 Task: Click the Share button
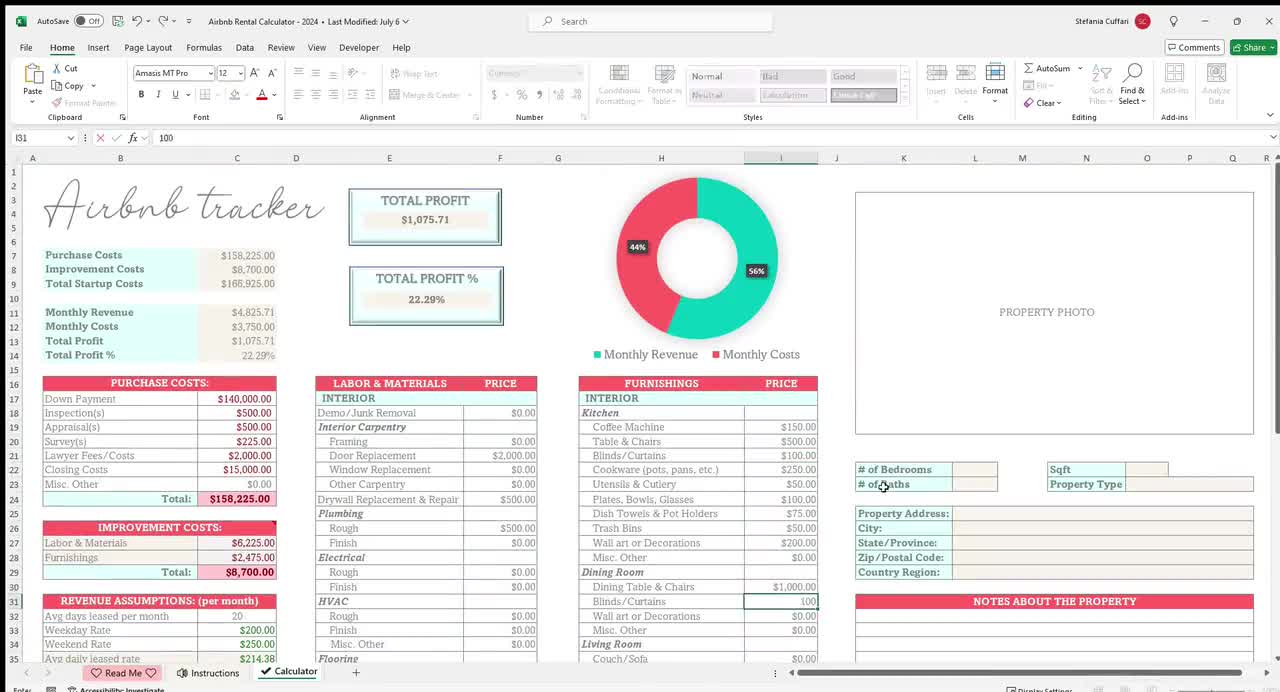pos(1252,47)
